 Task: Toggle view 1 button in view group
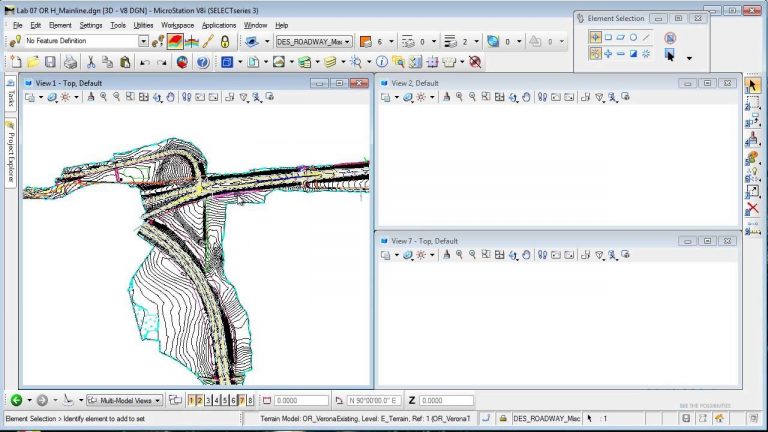click(x=192, y=400)
